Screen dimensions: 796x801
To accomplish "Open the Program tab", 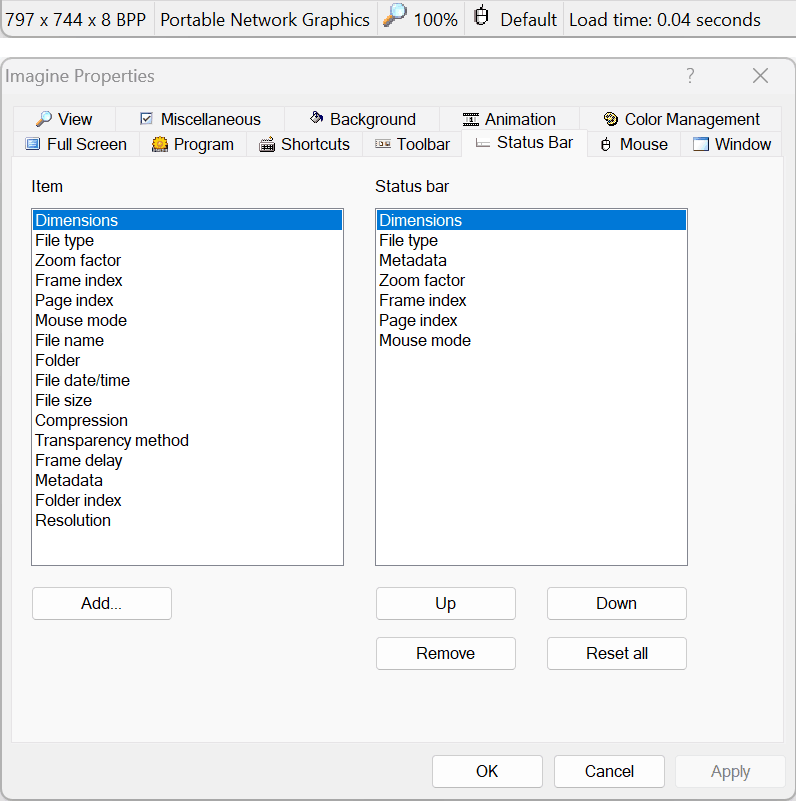I will click(x=193, y=144).
